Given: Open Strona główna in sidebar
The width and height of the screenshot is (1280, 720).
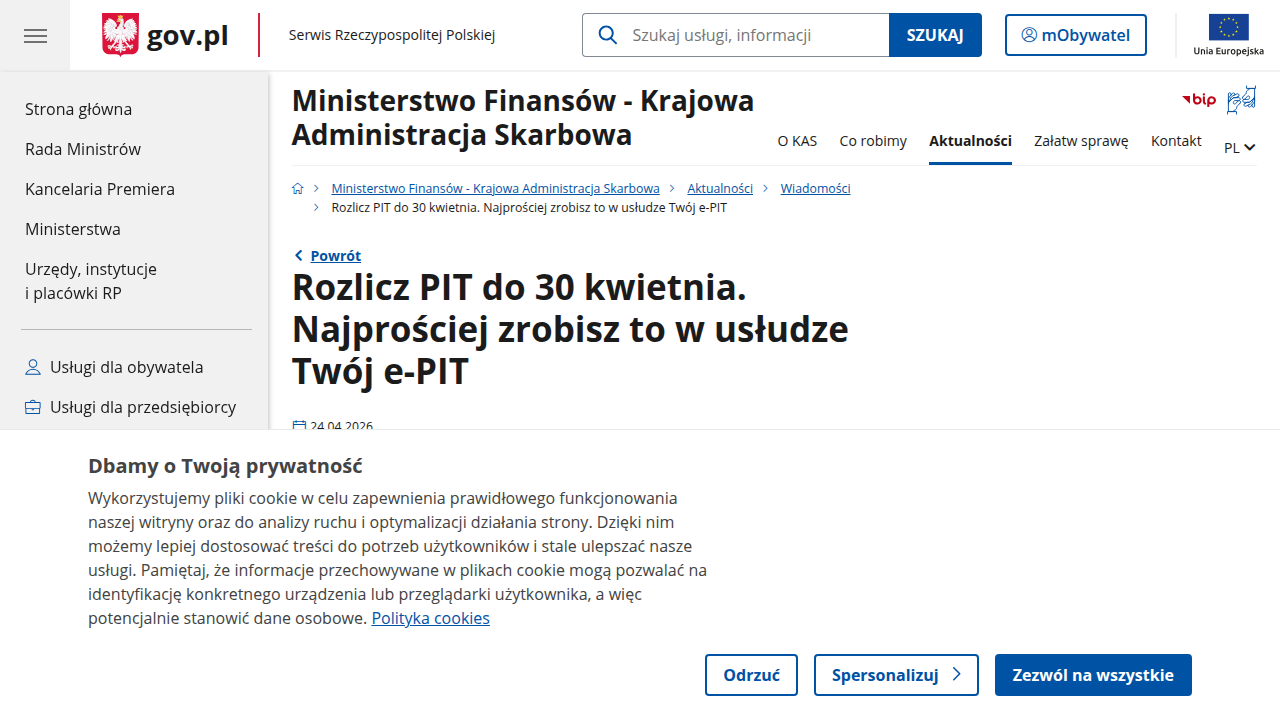Looking at the screenshot, I should pyautogui.click(x=78, y=109).
